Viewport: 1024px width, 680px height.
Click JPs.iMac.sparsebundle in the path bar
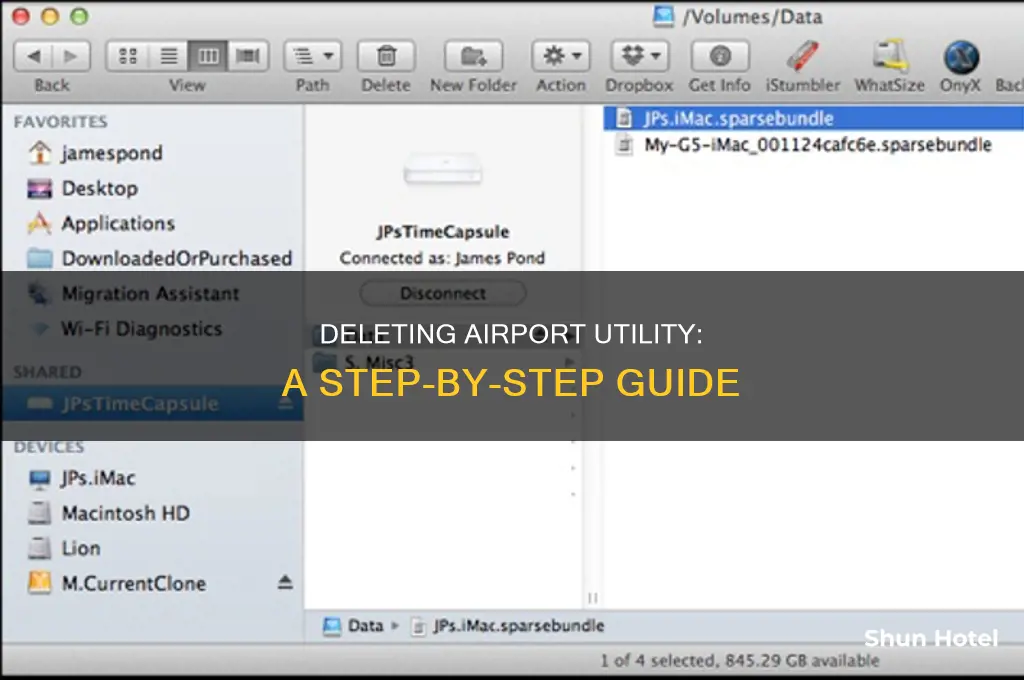pos(507,626)
